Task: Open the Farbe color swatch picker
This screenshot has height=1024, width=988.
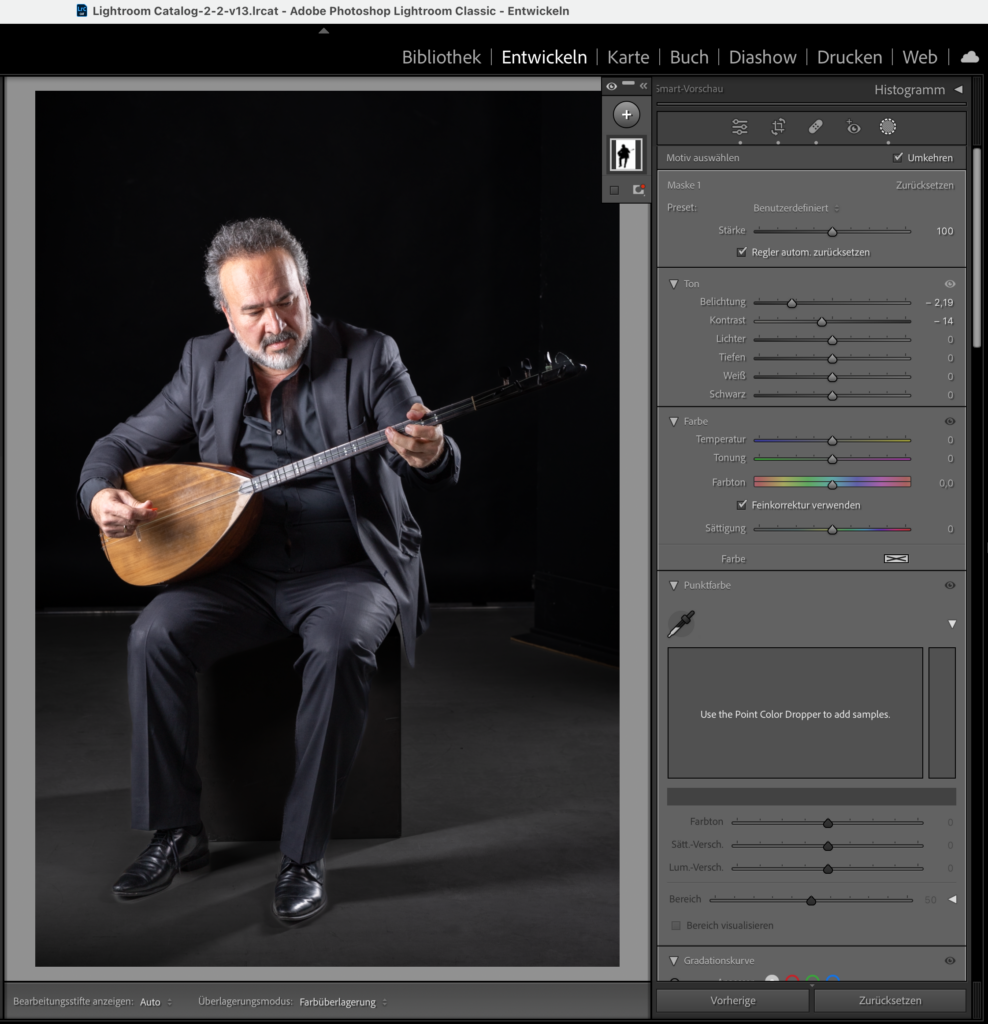Action: [896, 558]
